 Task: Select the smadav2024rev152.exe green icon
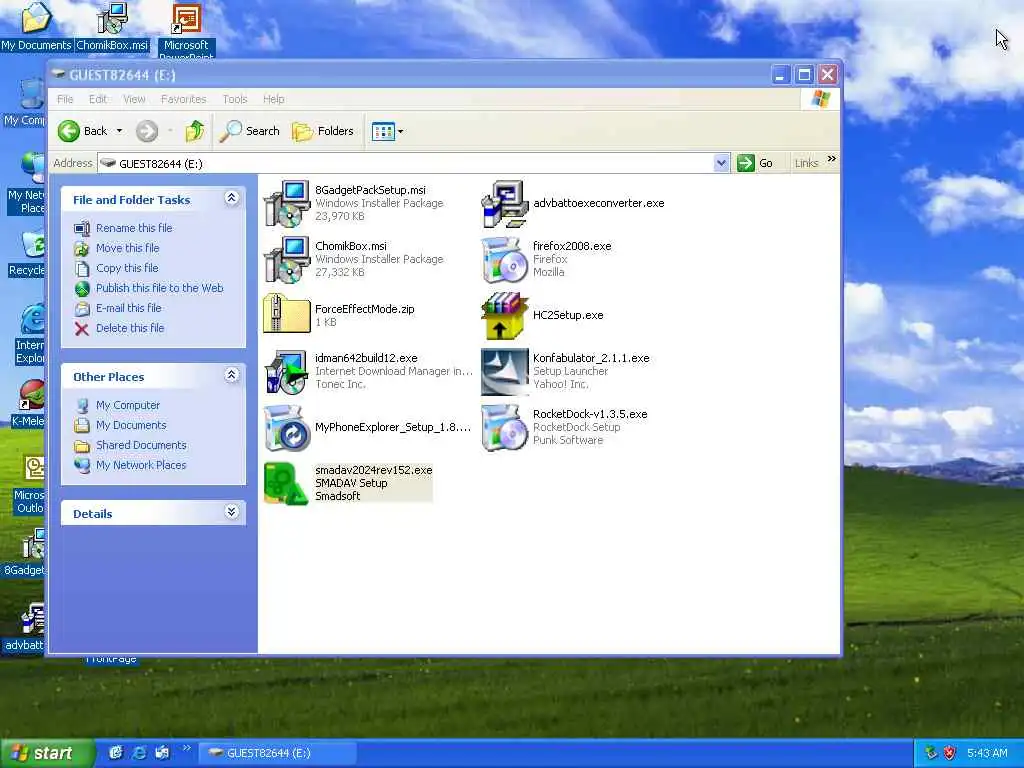click(287, 484)
